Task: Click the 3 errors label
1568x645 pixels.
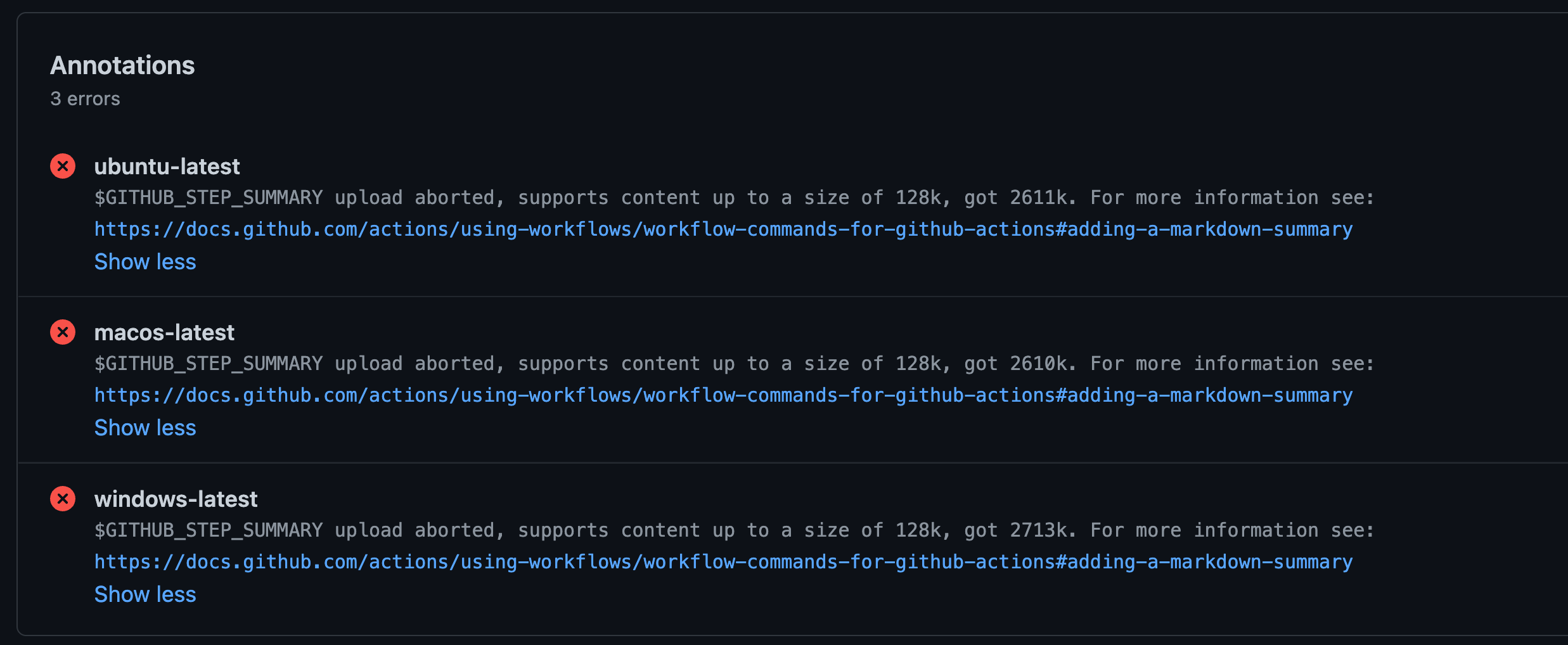Action: pos(85,98)
